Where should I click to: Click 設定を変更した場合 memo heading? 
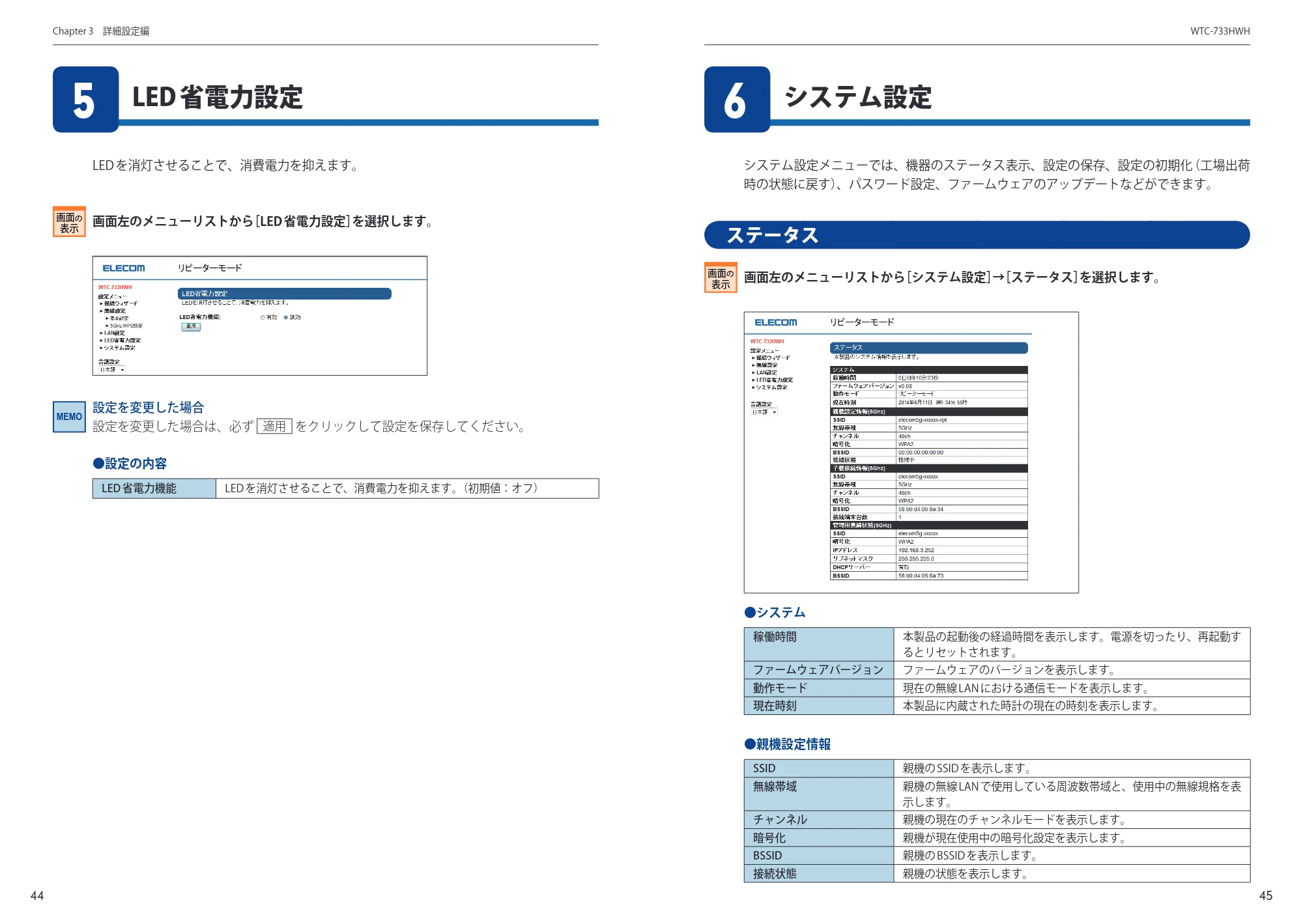tap(149, 408)
